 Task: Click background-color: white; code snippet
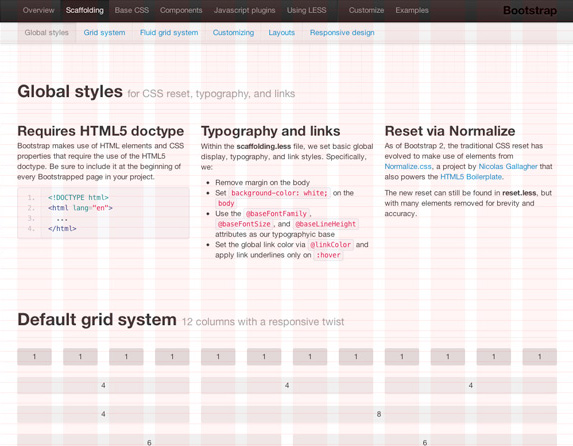coord(279,193)
